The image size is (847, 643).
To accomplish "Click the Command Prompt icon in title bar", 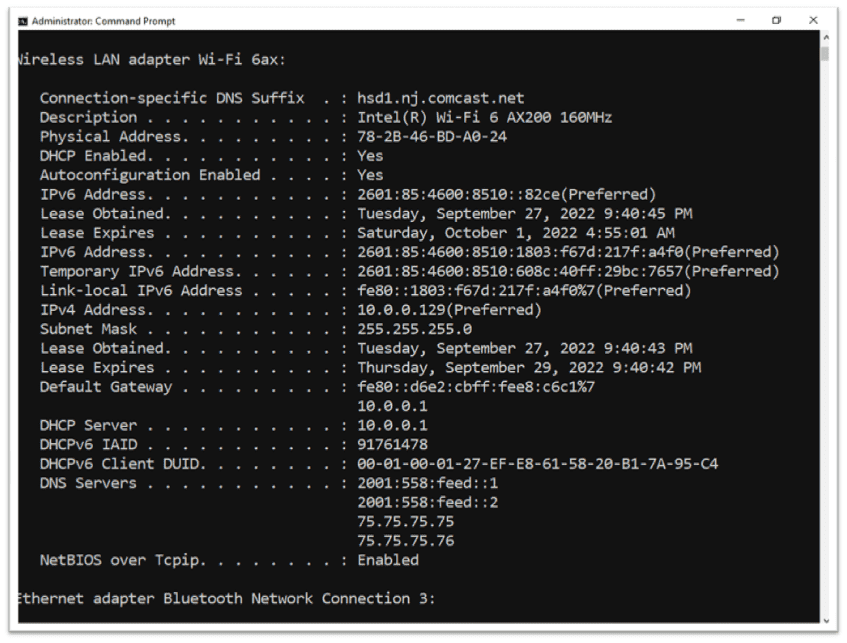I will pyautogui.click(x=22, y=20).
